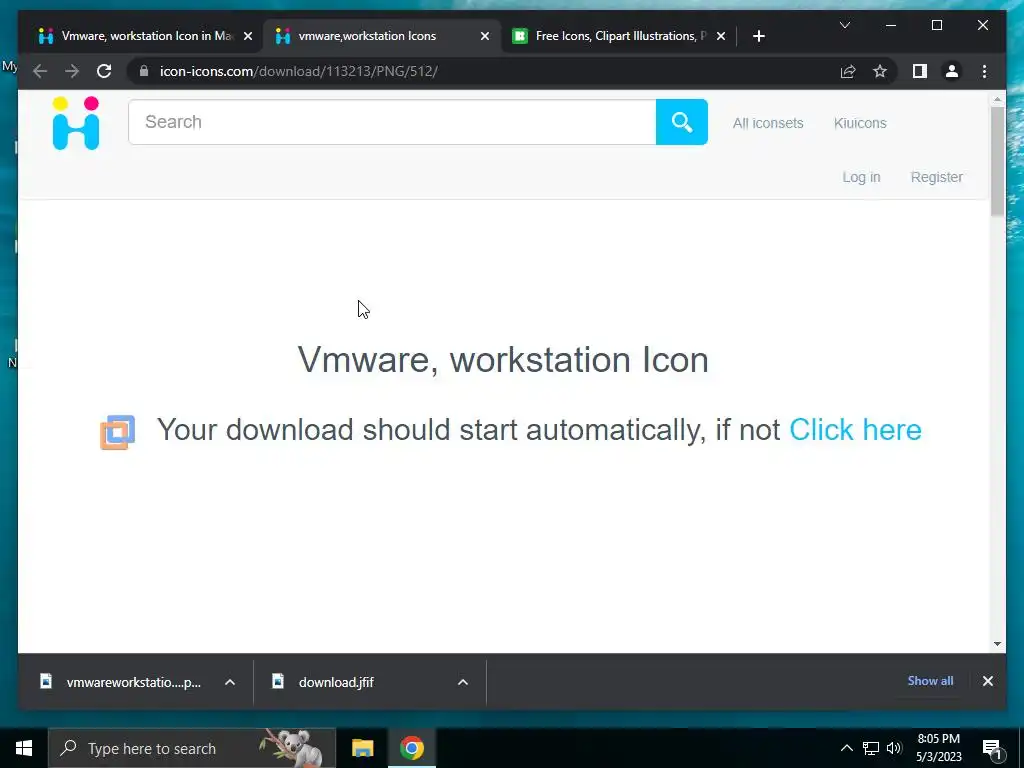Click the koala search highlight icon
This screenshot has height=768, width=1024.
293,747
